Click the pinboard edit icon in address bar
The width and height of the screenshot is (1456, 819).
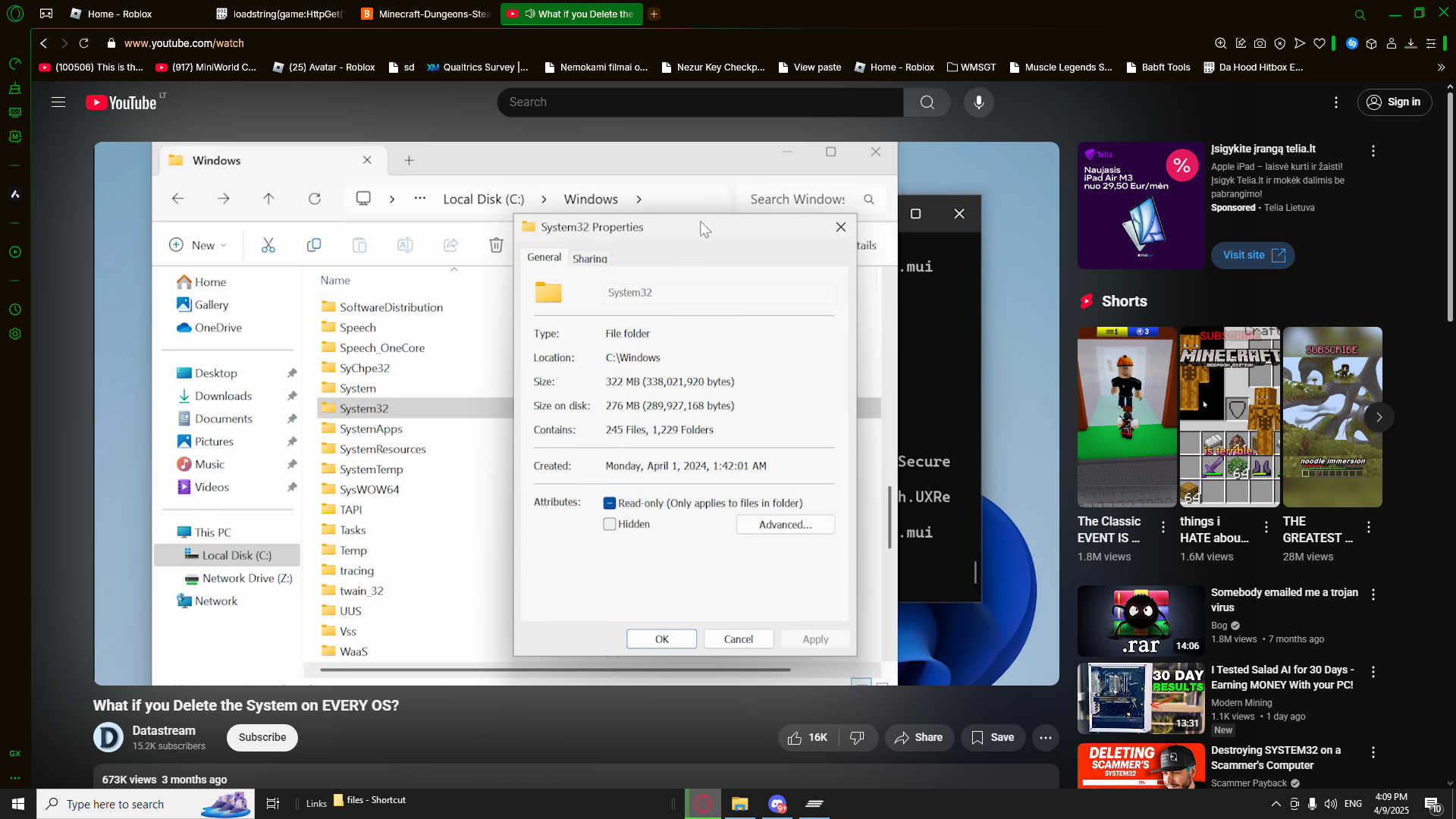point(1241,43)
